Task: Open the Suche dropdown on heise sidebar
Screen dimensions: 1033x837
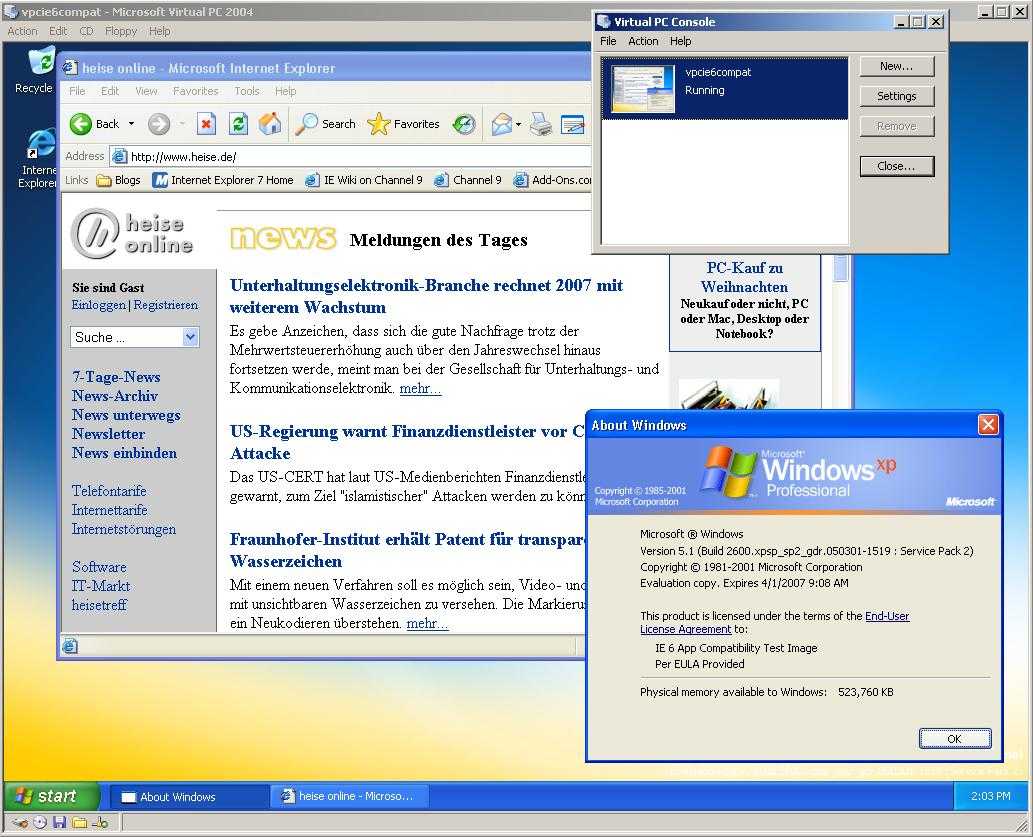Action: click(190, 337)
